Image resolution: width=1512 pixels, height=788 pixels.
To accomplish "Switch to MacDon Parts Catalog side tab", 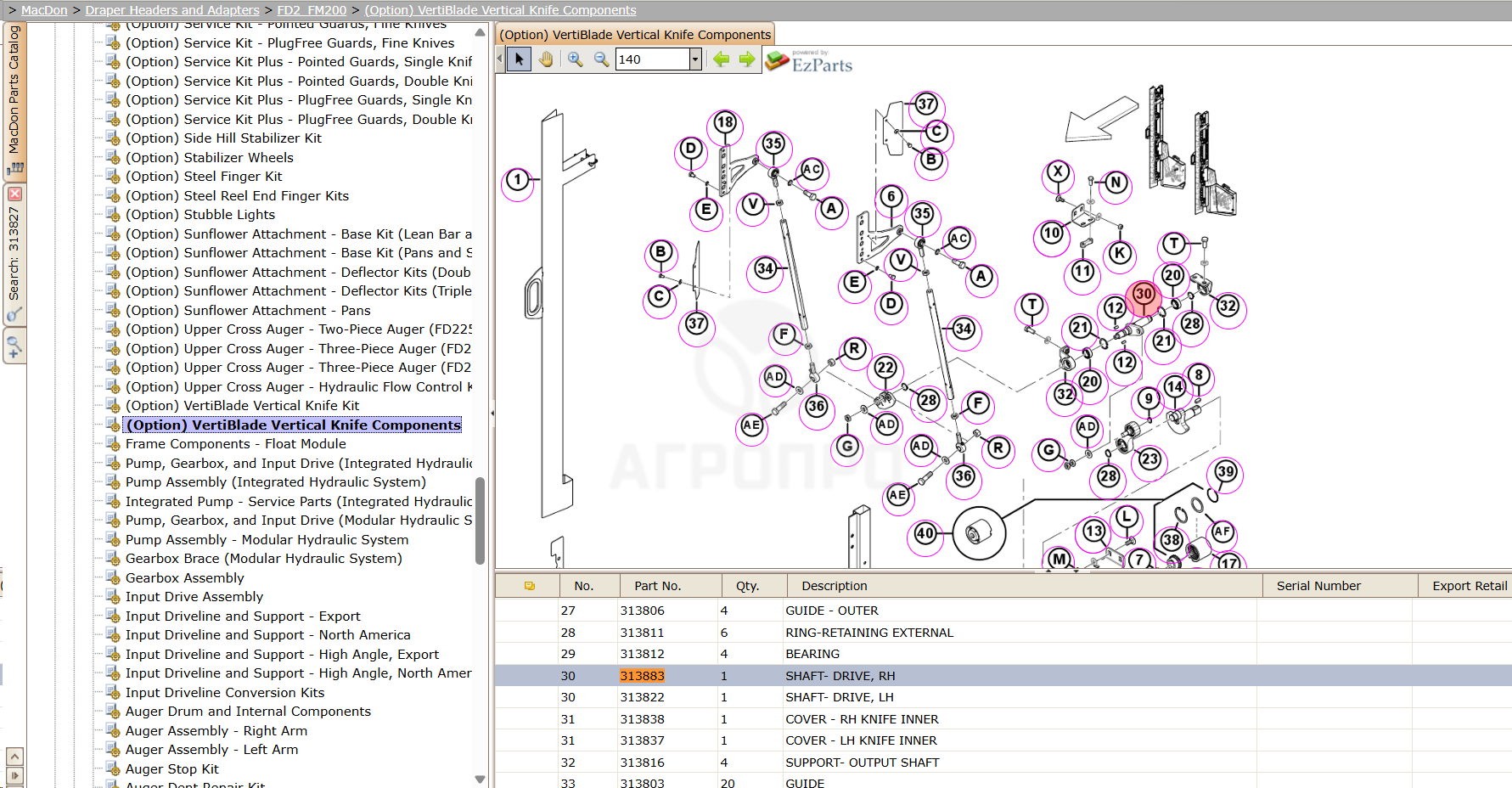I will 14,102.
